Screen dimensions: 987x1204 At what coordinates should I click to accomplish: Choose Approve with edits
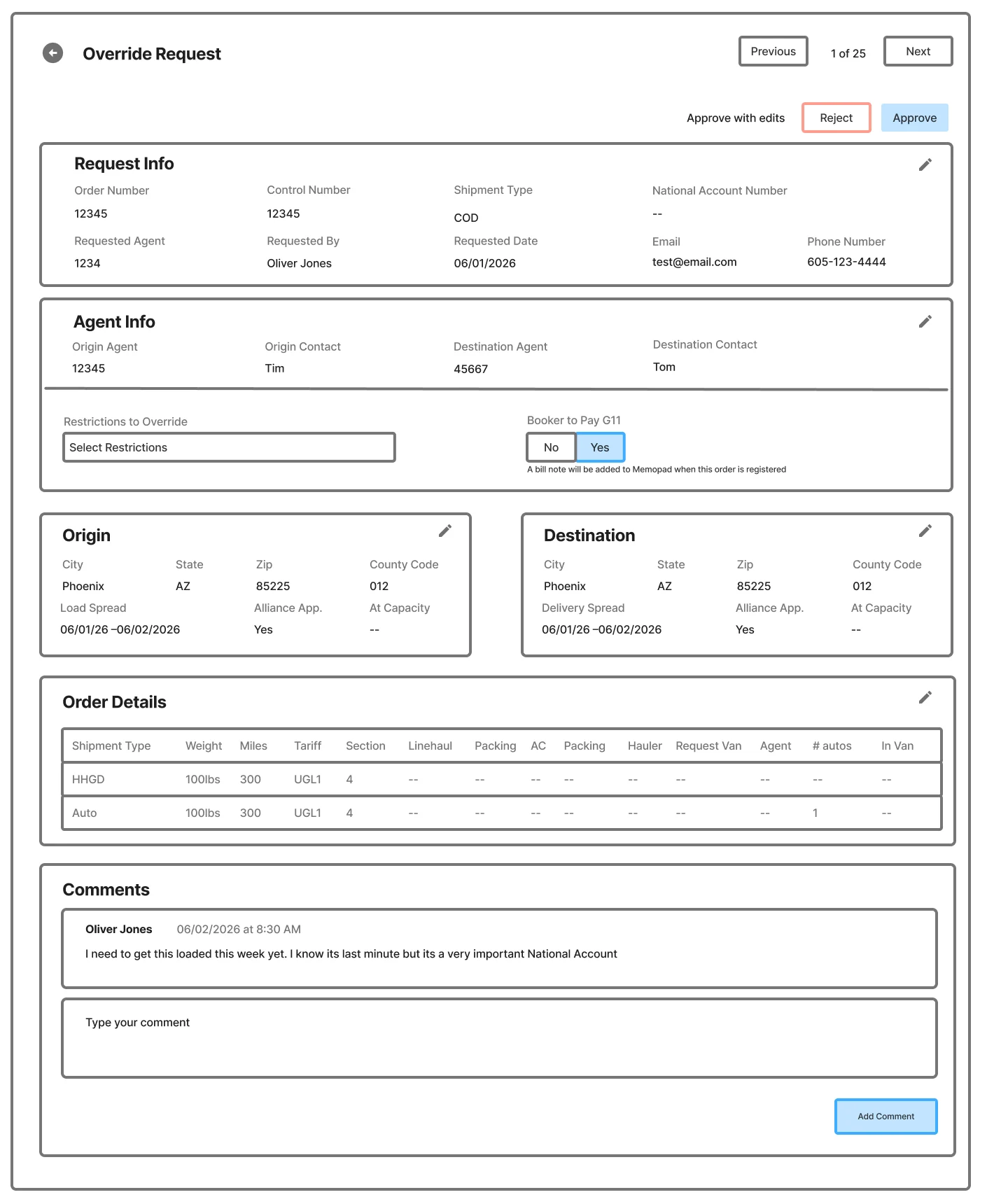click(736, 118)
